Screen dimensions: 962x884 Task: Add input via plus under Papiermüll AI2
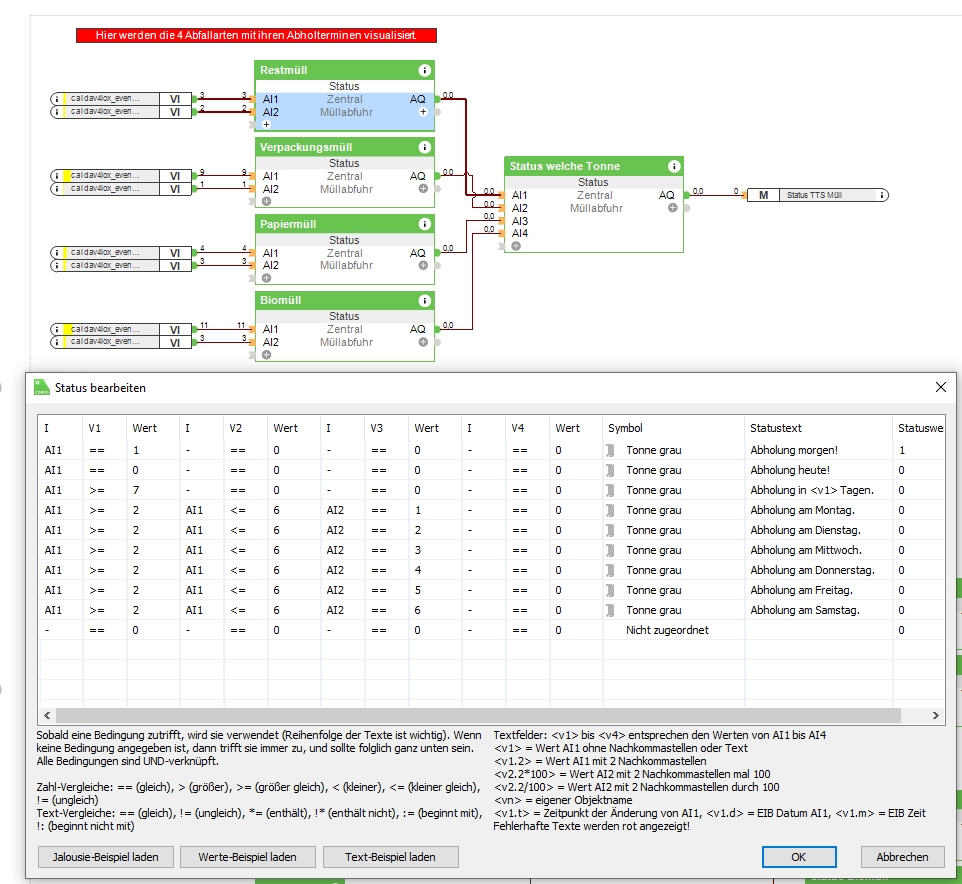click(x=266, y=278)
